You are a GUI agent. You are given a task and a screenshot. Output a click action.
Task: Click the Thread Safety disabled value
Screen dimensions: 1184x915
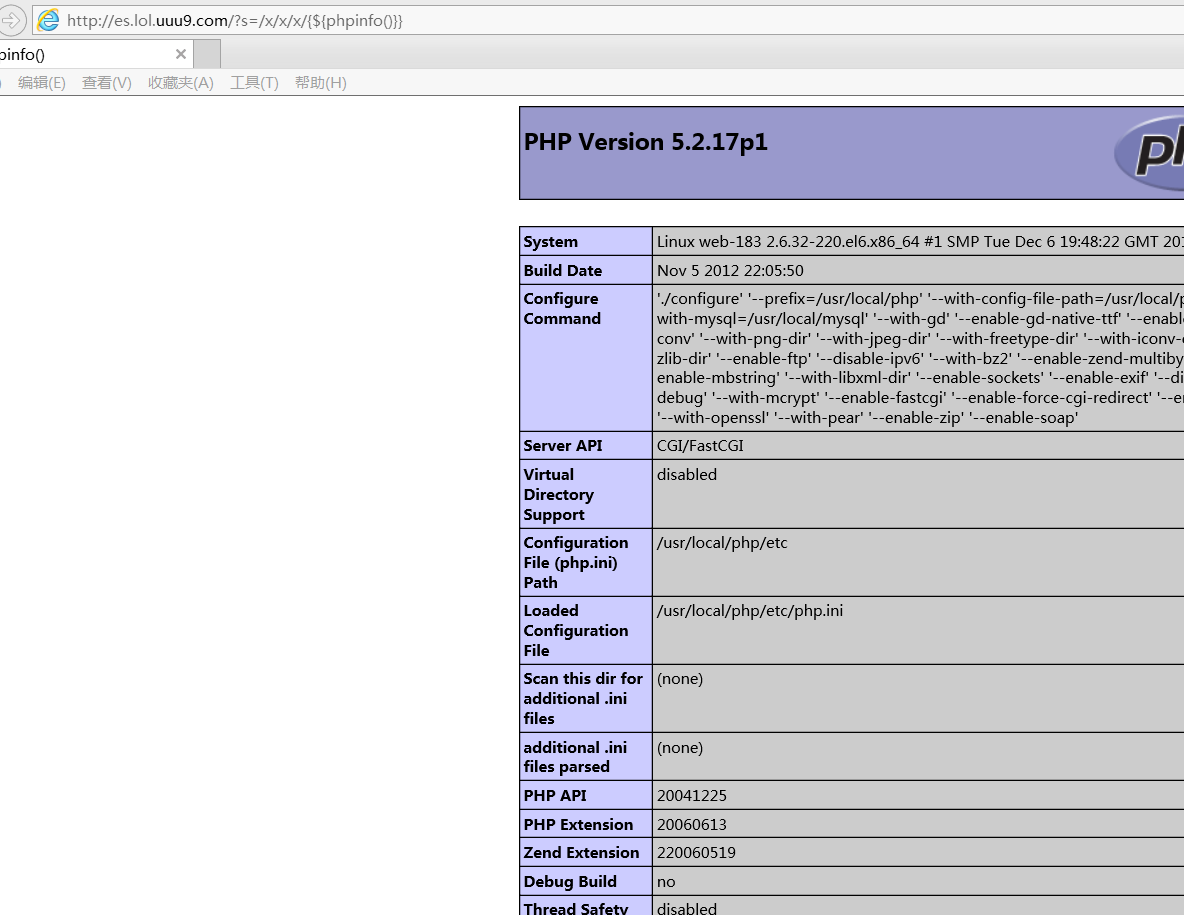click(686, 907)
